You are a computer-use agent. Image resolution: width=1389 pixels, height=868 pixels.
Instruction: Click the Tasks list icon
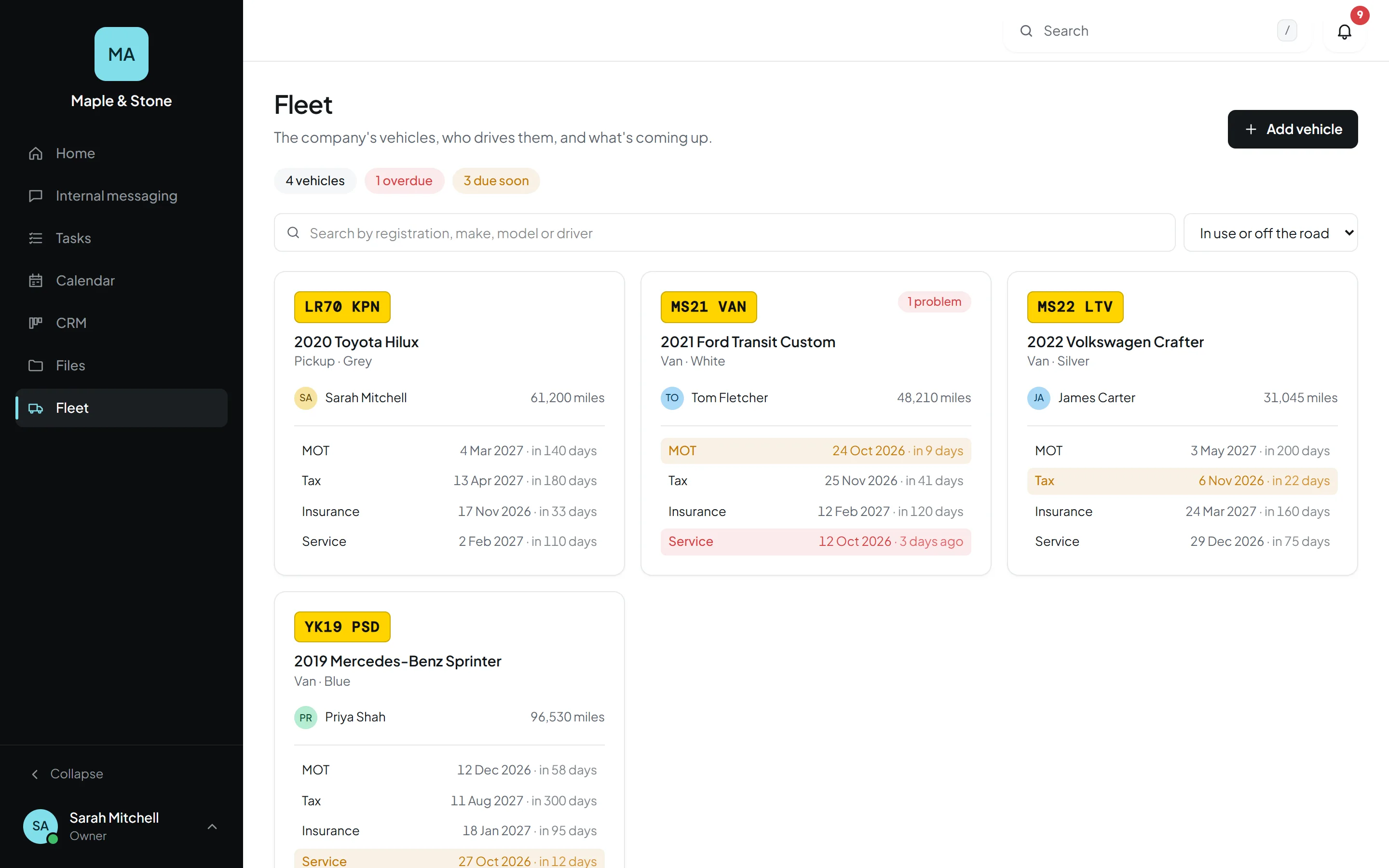(x=36, y=238)
